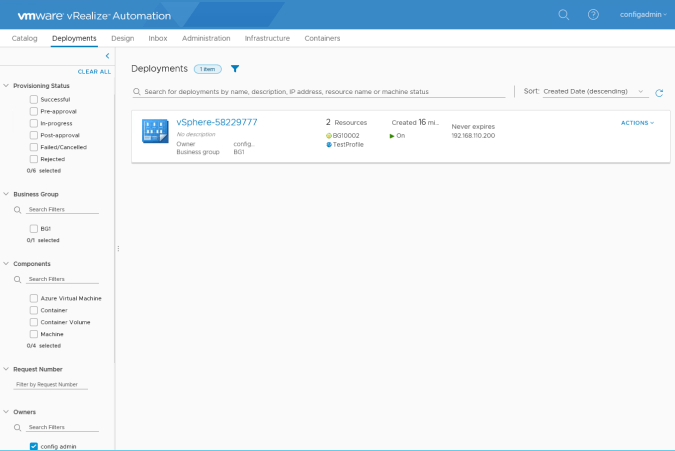Open the Infrastructure tab
The height and width of the screenshot is (451, 675).
(x=267, y=38)
